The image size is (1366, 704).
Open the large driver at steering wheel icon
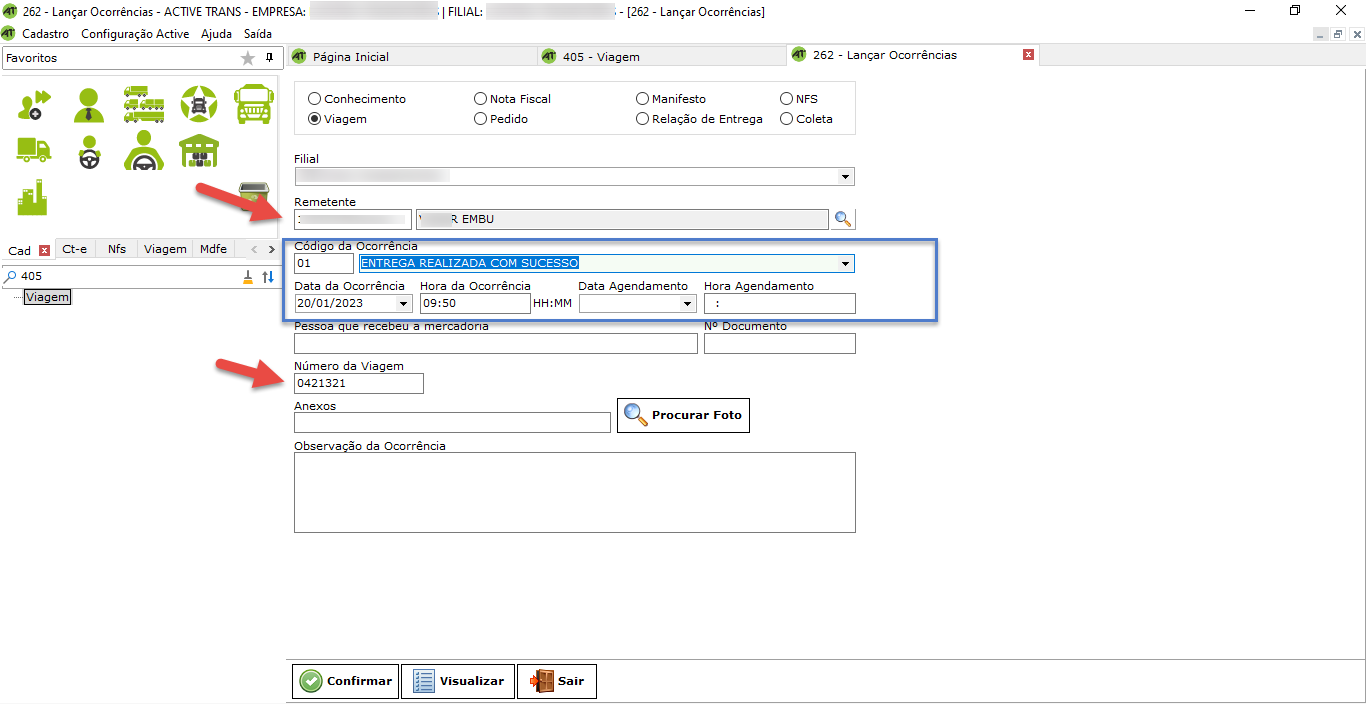tap(144, 151)
